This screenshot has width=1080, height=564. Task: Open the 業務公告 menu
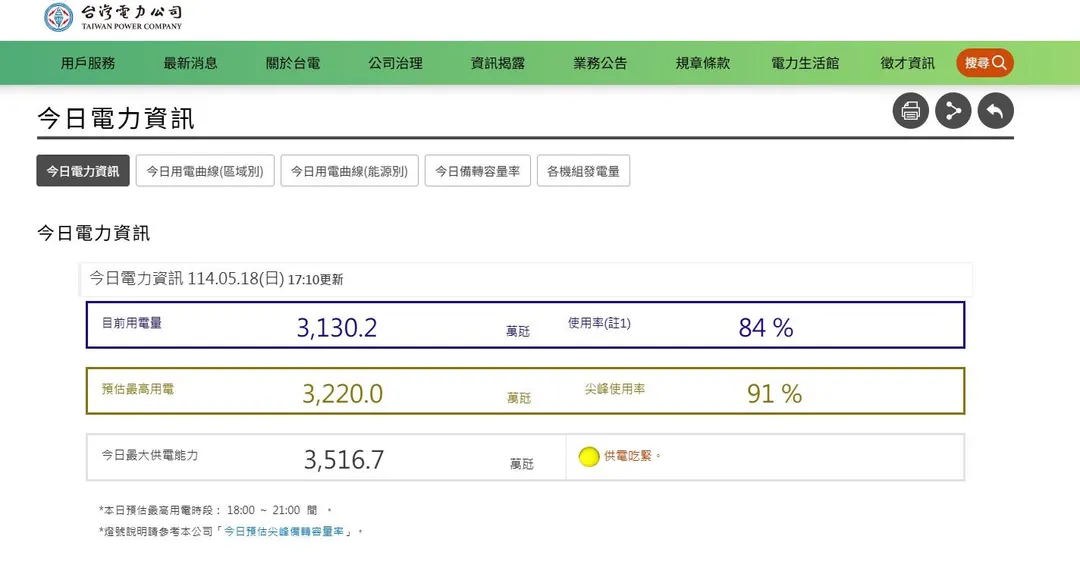tap(600, 63)
